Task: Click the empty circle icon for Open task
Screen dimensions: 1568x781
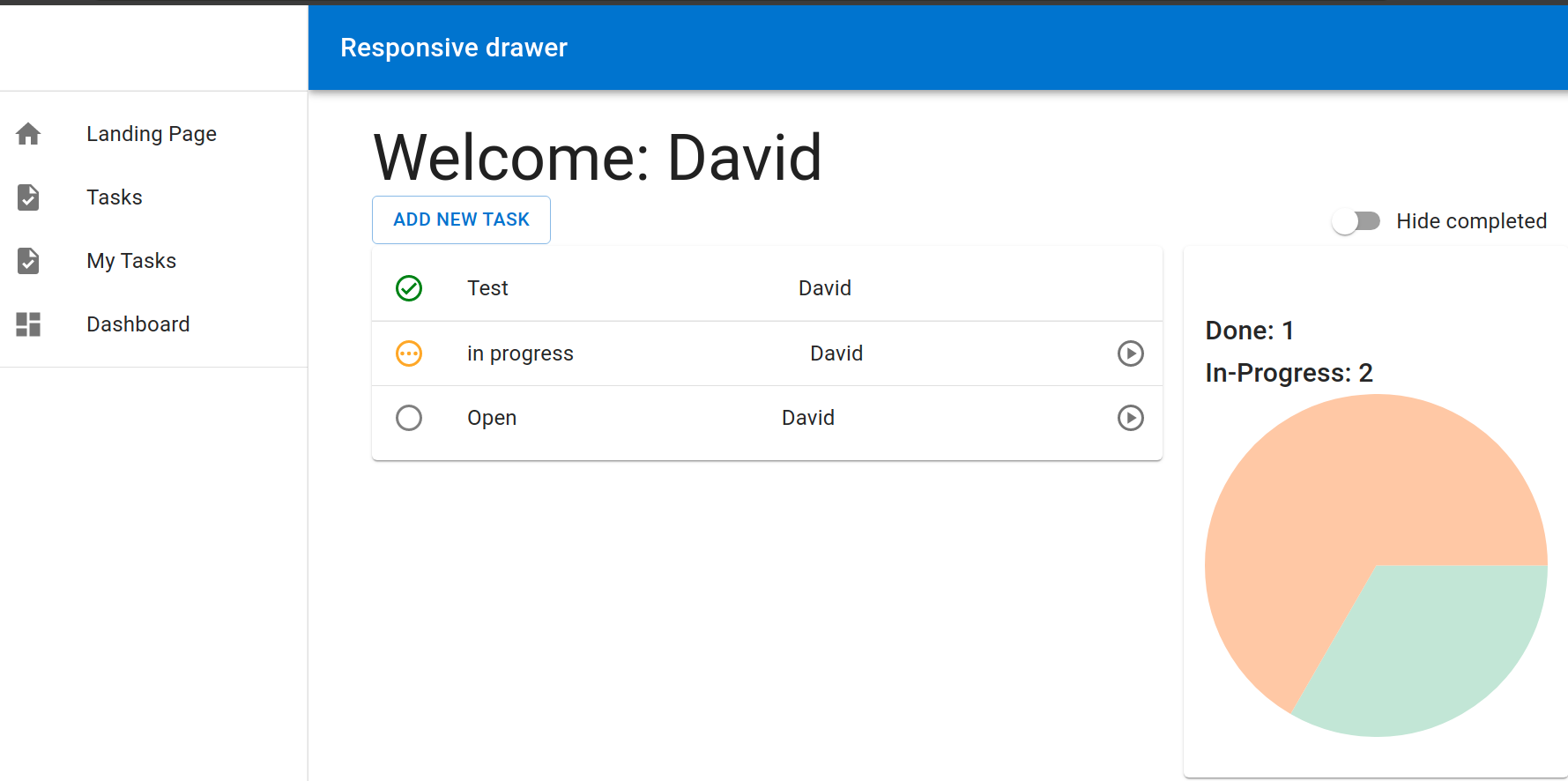Action: [409, 418]
